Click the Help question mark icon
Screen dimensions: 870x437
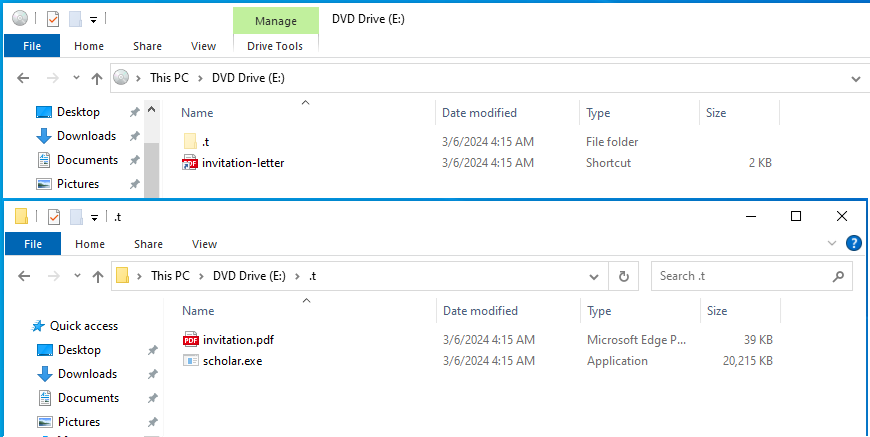[854, 243]
